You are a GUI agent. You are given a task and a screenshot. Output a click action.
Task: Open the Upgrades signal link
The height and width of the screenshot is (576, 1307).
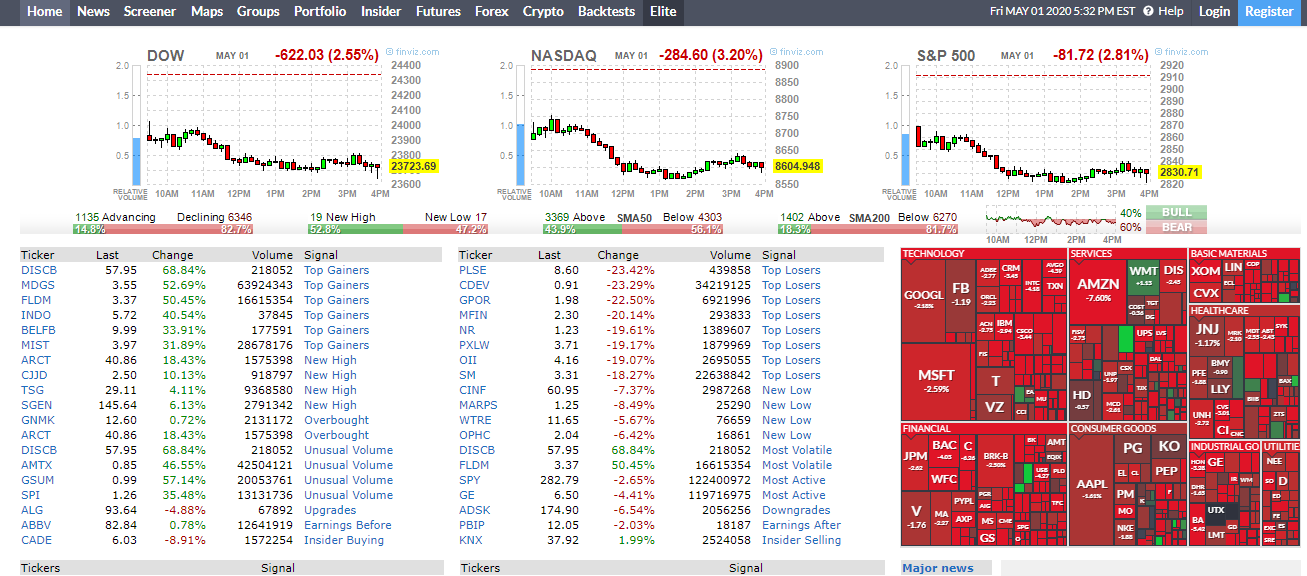330,510
